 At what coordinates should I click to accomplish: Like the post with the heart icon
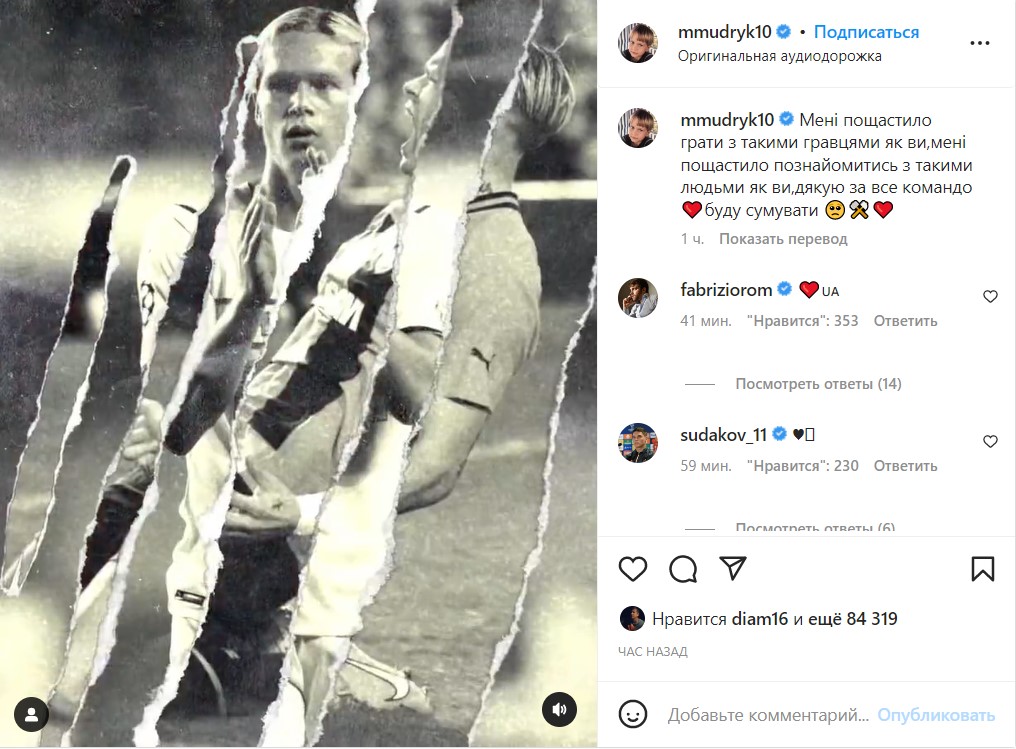tap(632, 569)
